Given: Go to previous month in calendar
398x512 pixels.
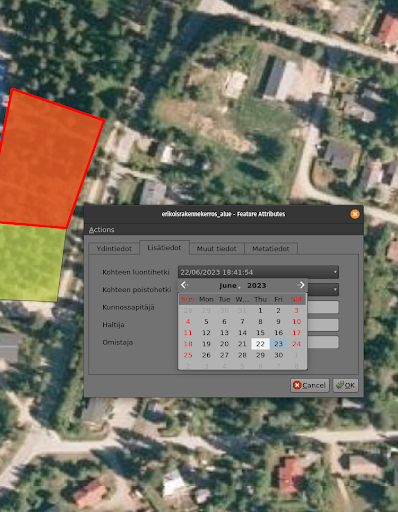Looking at the screenshot, I should tap(185, 285).
